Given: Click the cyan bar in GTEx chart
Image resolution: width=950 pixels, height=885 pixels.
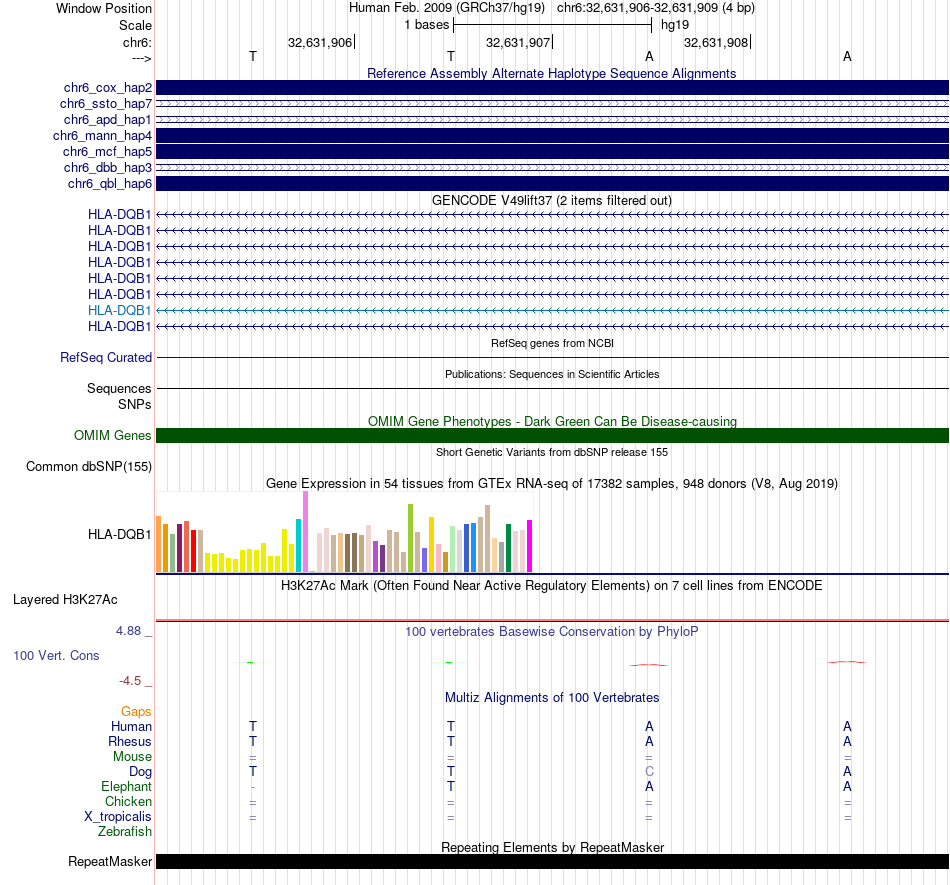Looking at the screenshot, I should tap(298, 545).
